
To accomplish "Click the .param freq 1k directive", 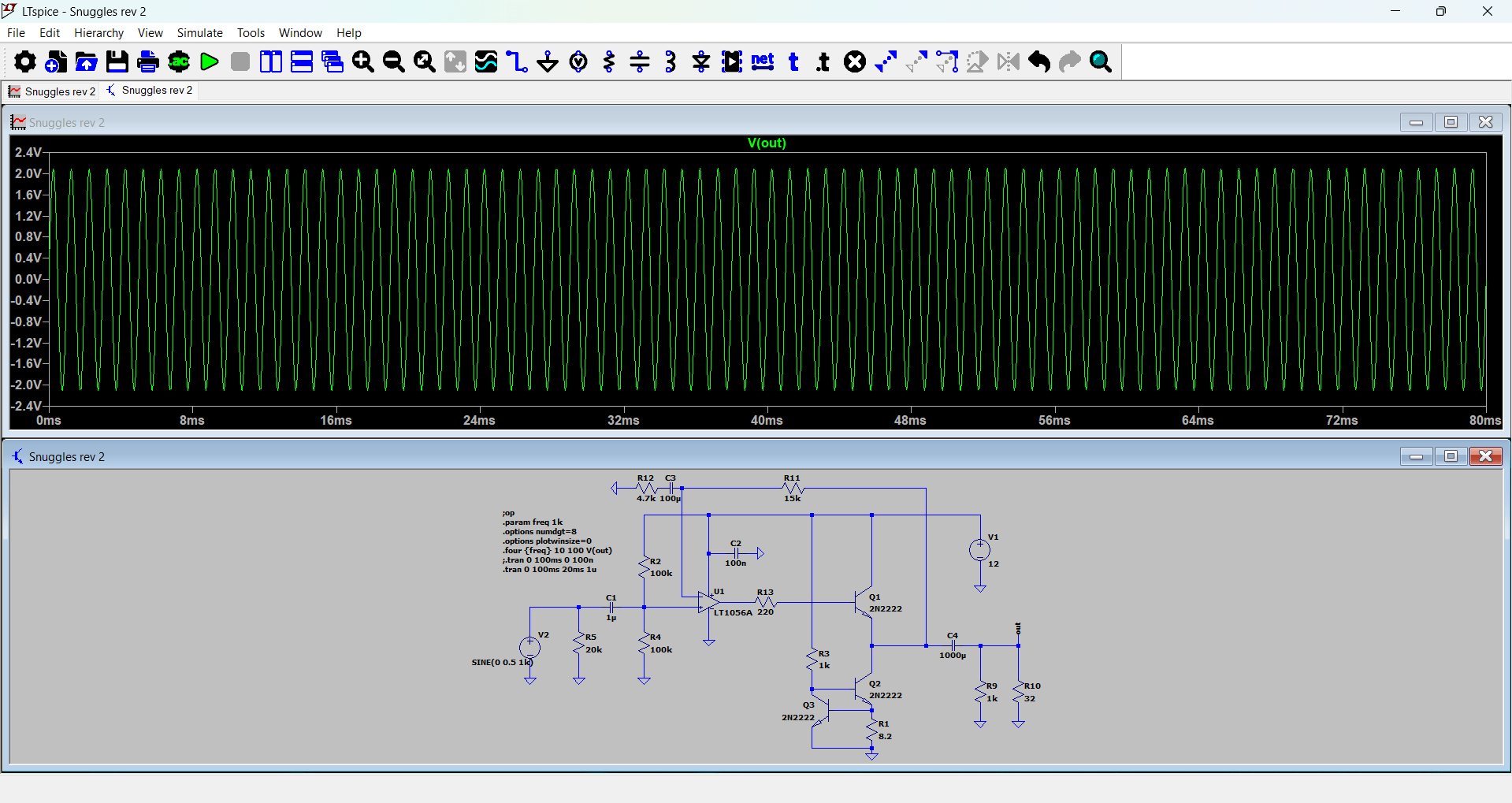I will (533, 522).
